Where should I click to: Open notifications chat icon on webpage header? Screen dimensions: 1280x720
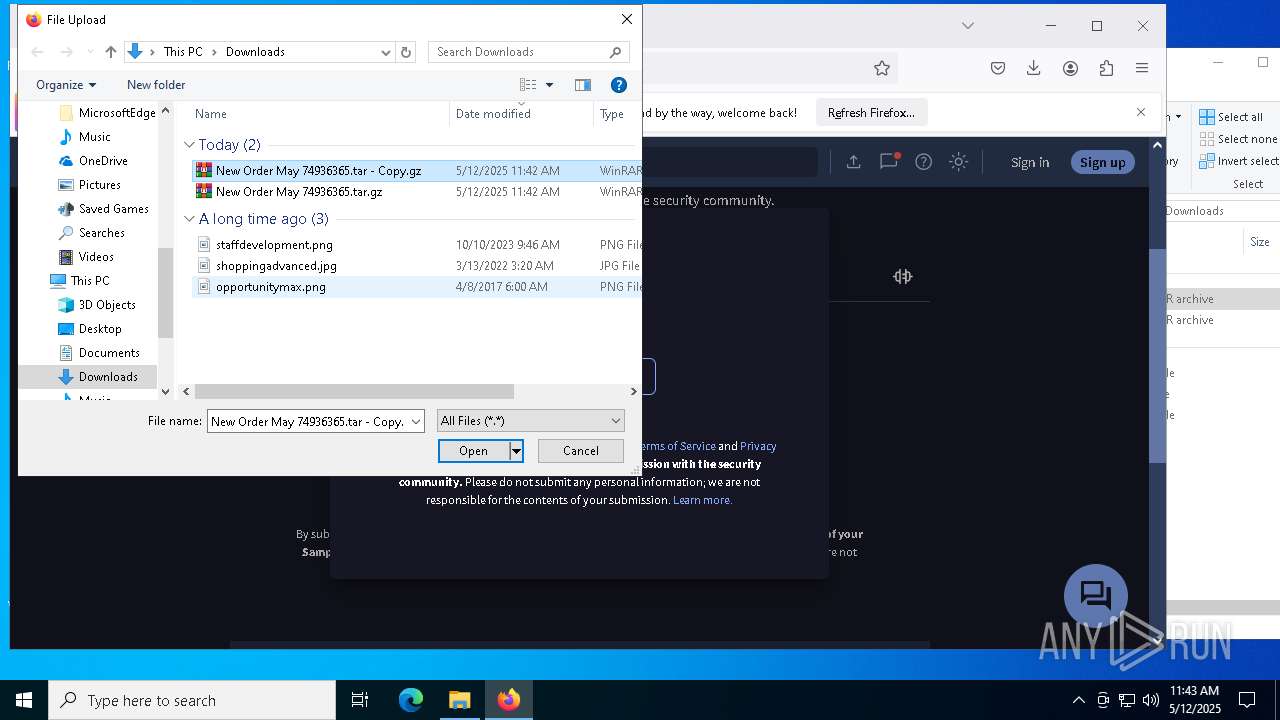click(889, 161)
